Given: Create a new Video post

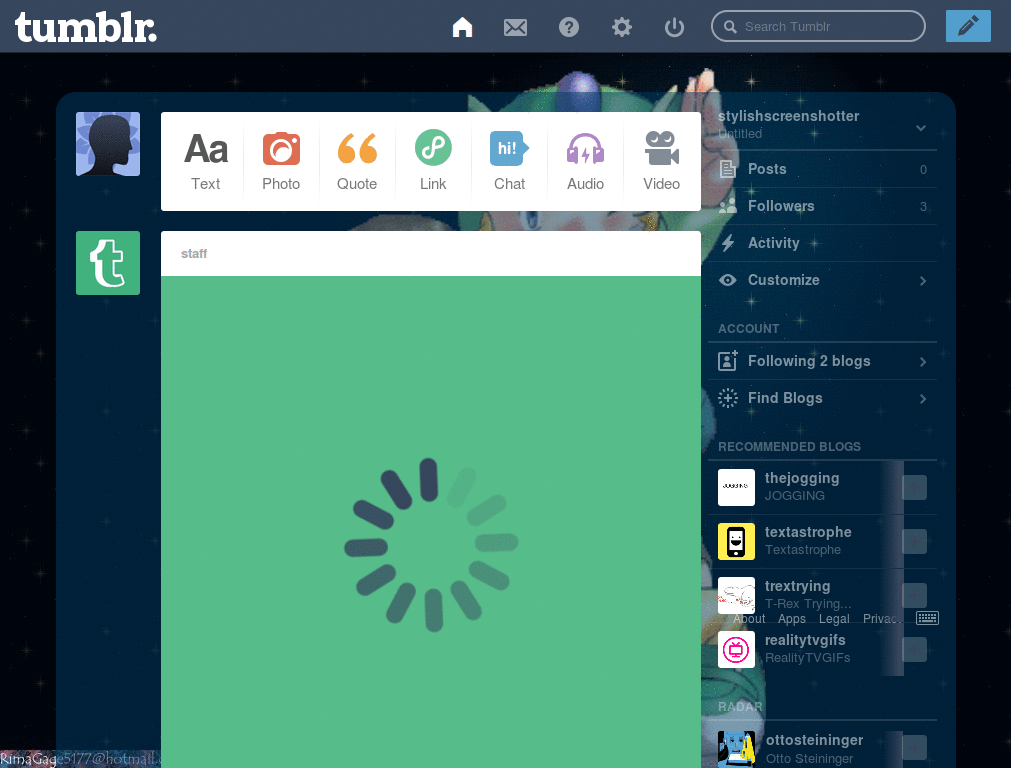Looking at the screenshot, I should tap(662, 161).
